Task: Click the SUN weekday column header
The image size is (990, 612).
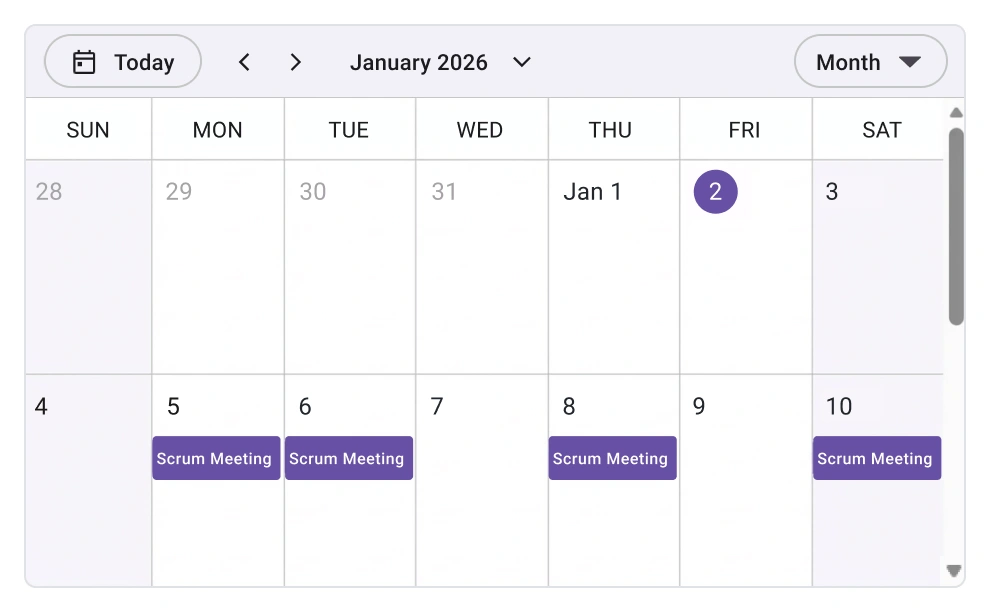Action: [x=88, y=129]
